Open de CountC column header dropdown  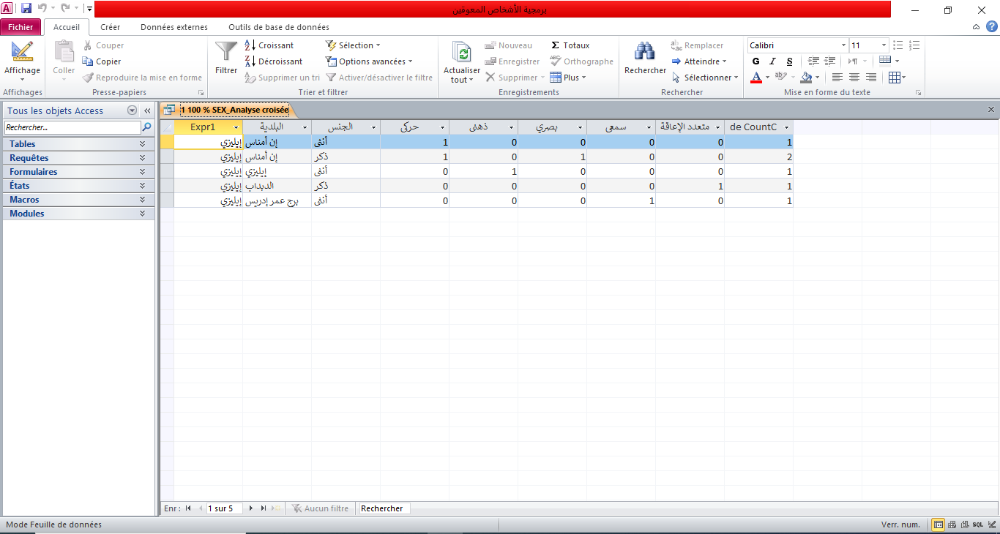pos(787,127)
